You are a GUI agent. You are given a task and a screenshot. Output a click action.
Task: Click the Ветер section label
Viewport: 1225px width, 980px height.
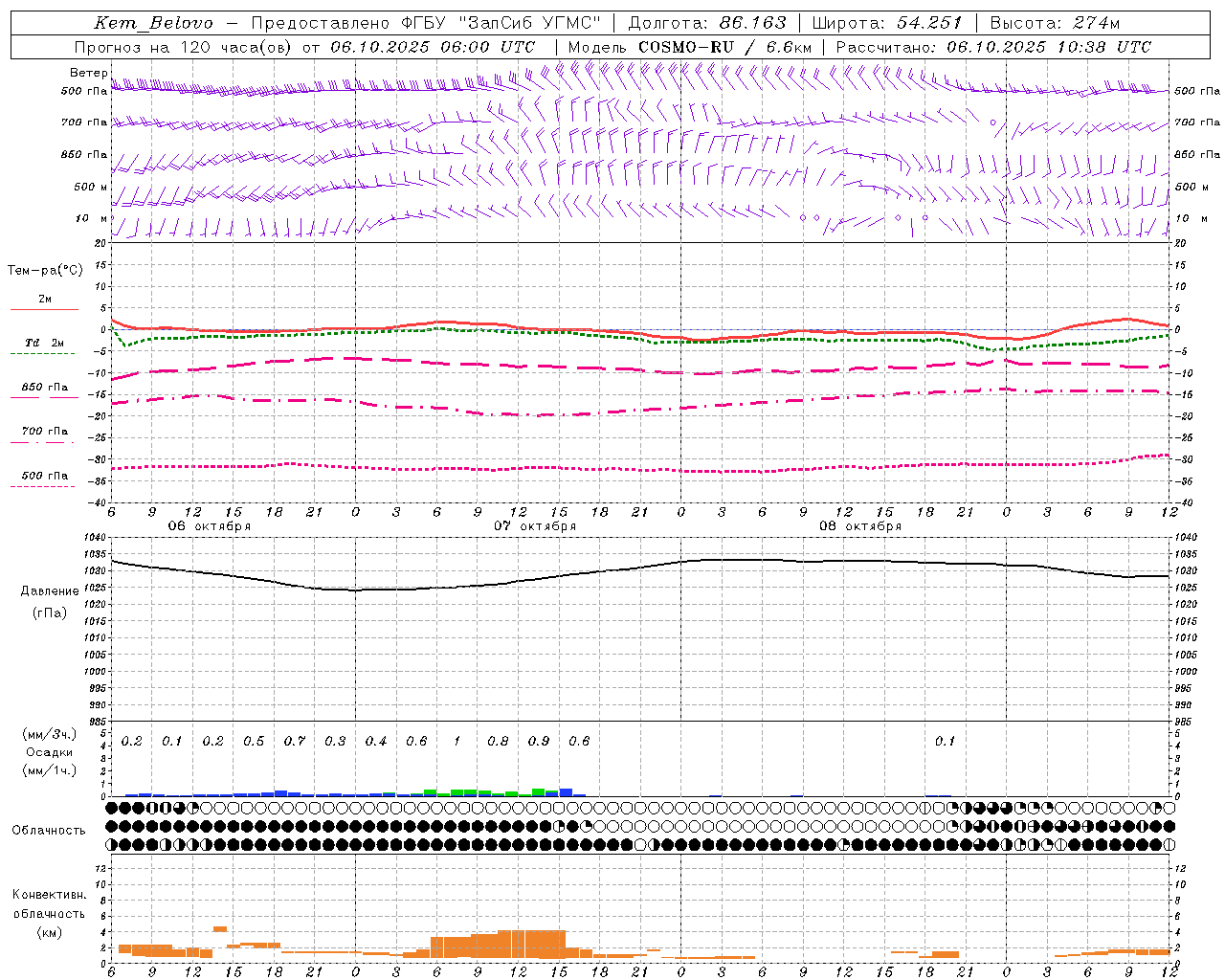click(88, 73)
